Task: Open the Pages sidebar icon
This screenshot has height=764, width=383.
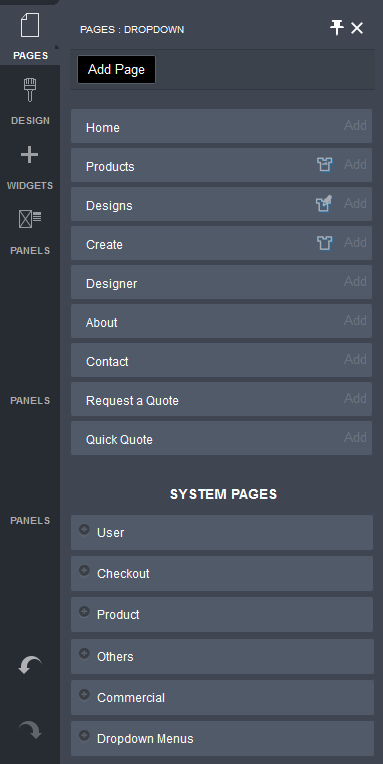Action: pyautogui.click(x=30, y=25)
